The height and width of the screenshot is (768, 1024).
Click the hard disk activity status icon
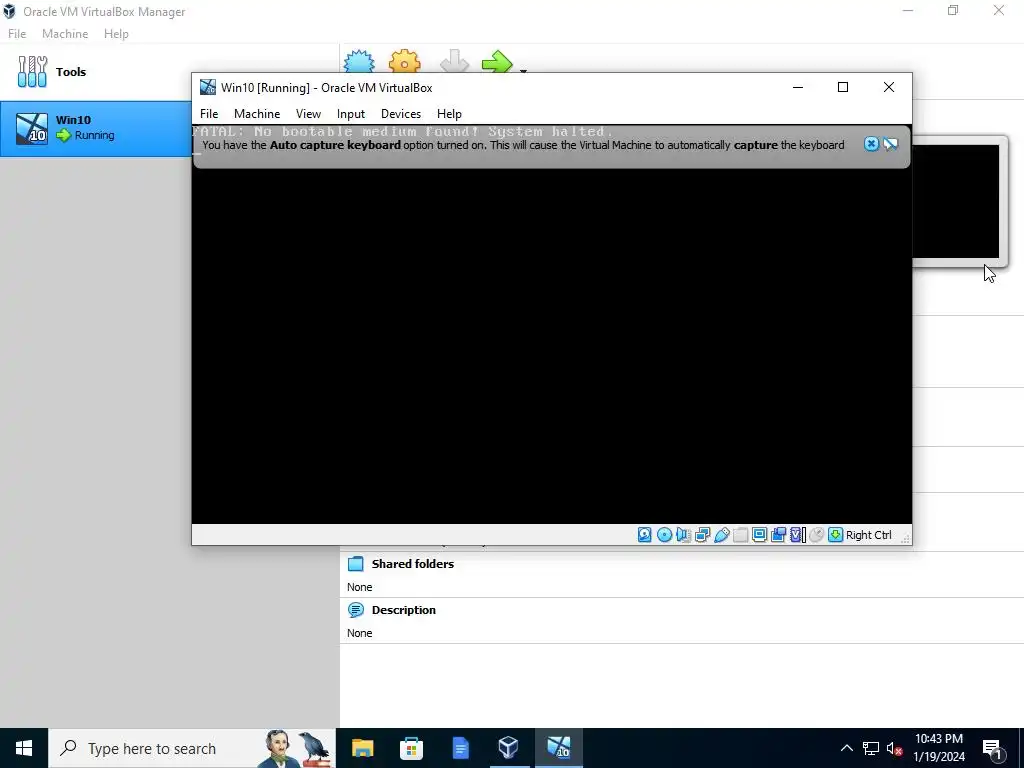pos(645,535)
